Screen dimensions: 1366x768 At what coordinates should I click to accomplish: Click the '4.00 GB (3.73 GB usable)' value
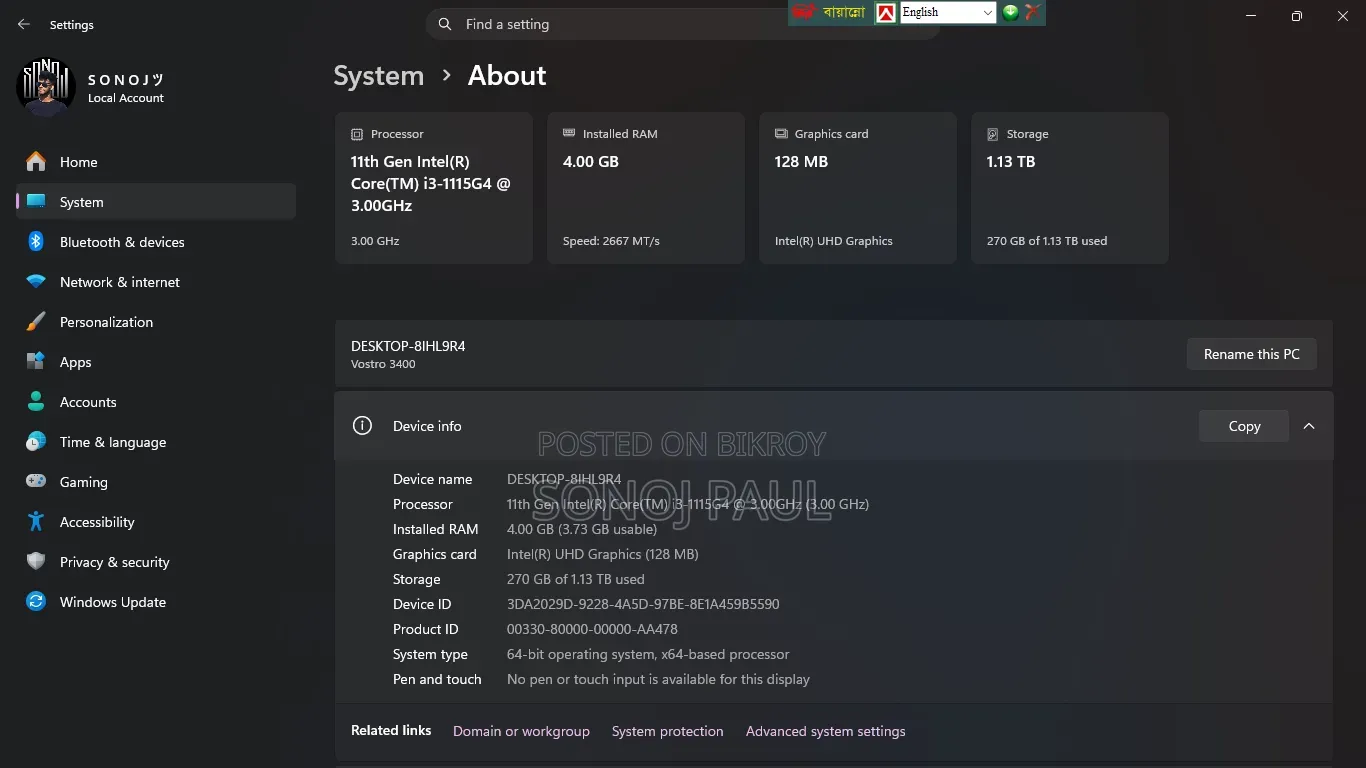[x=582, y=529]
